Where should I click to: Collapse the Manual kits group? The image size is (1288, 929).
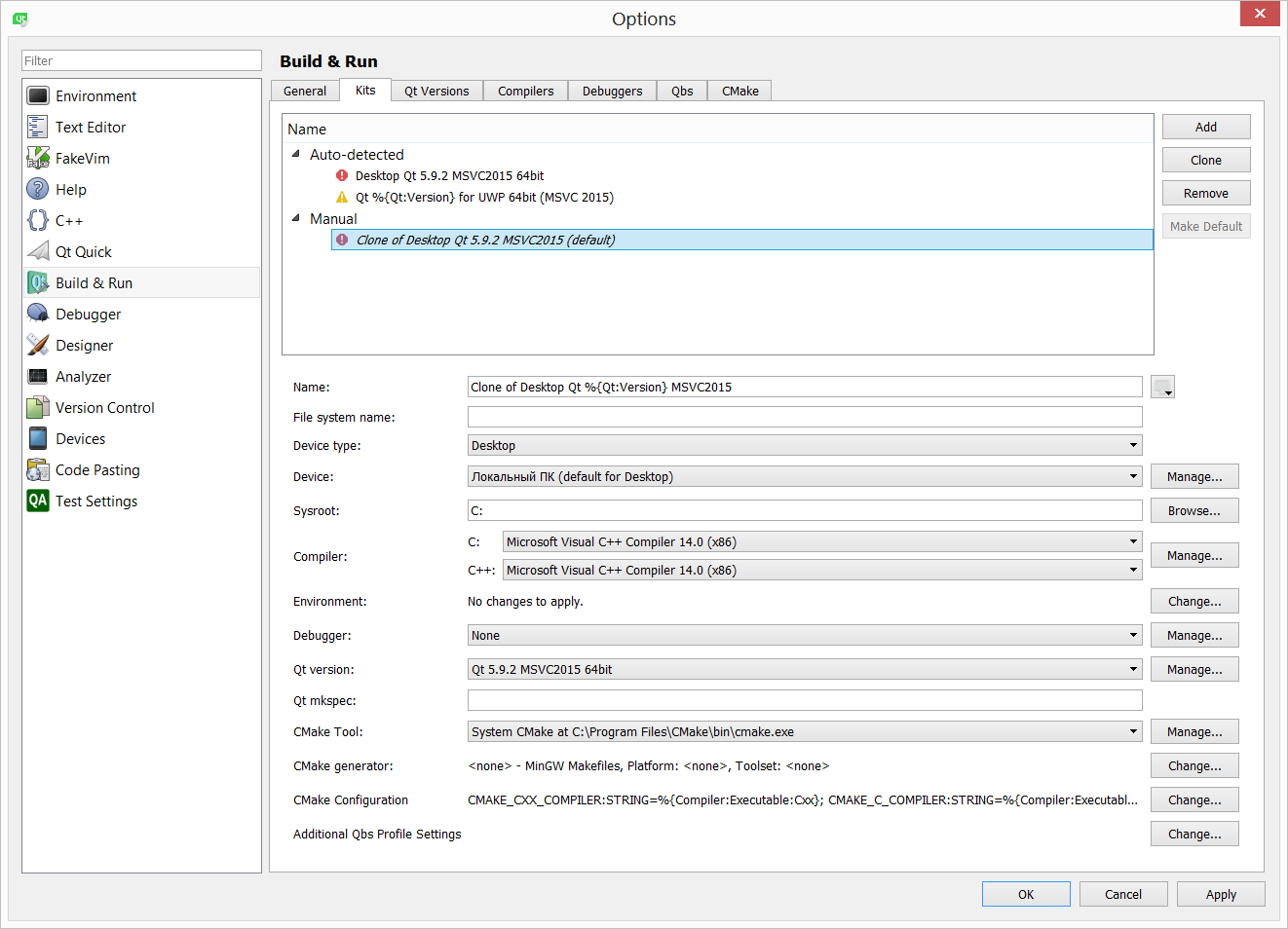click(296, 218)
